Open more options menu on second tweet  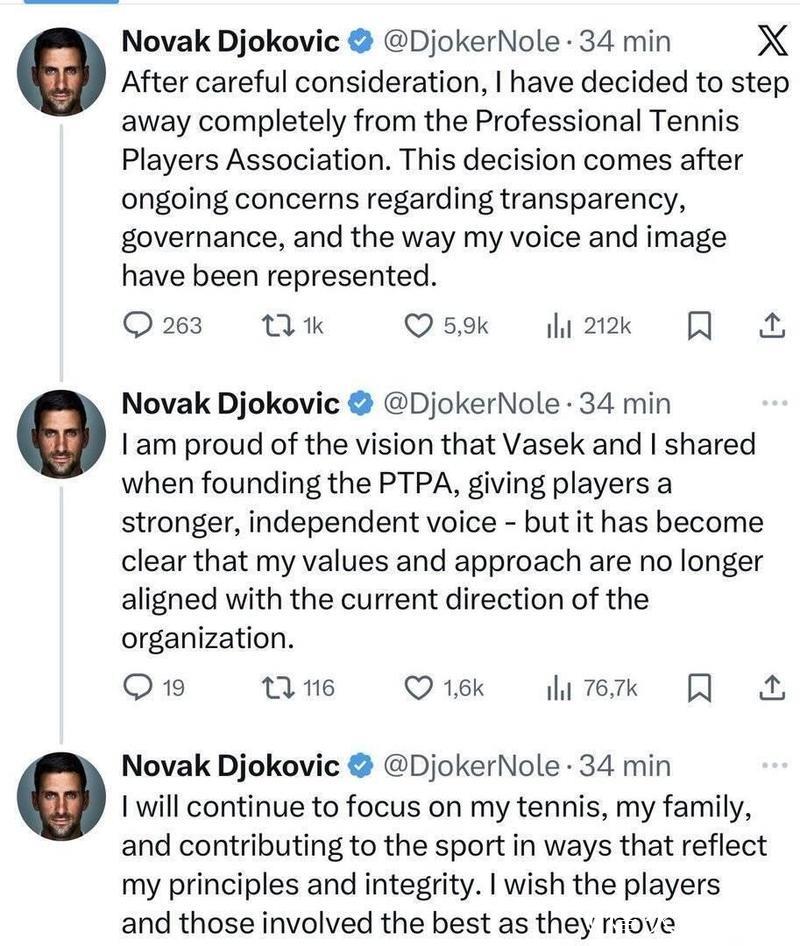click(x=775, y=403)
